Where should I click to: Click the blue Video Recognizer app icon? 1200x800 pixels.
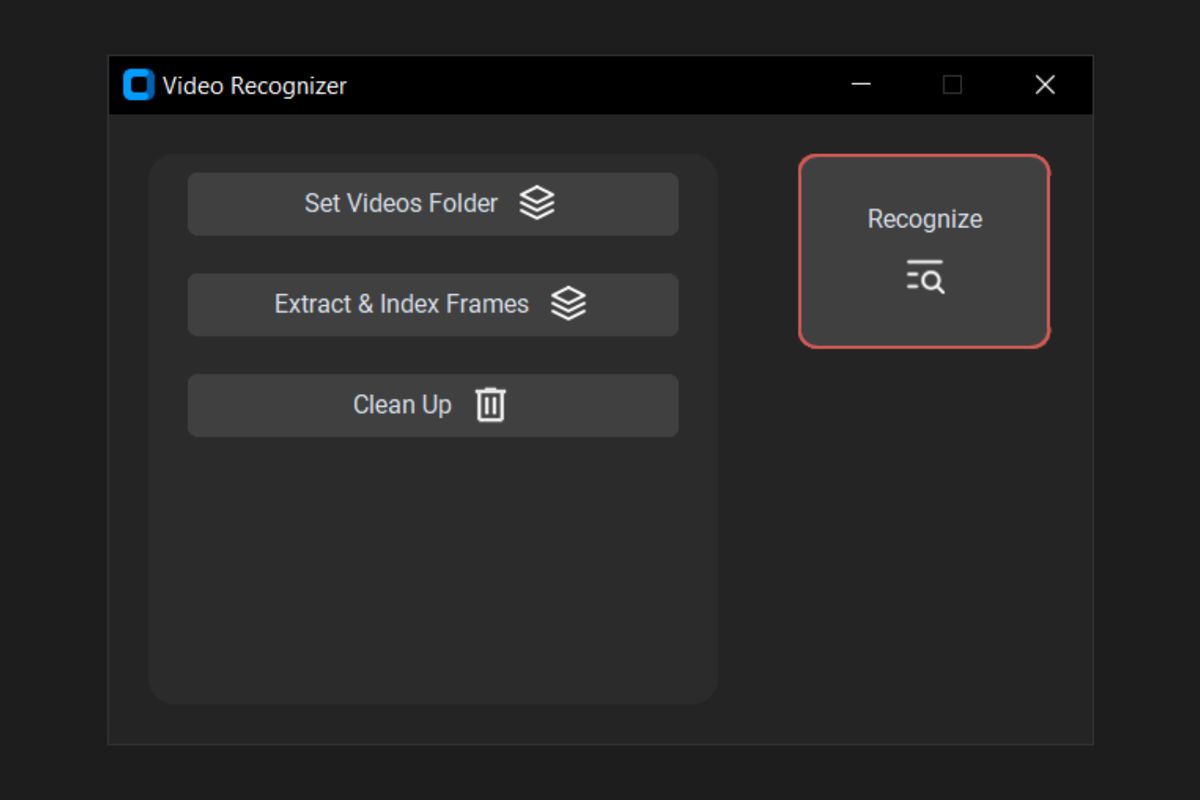[138, 85]
